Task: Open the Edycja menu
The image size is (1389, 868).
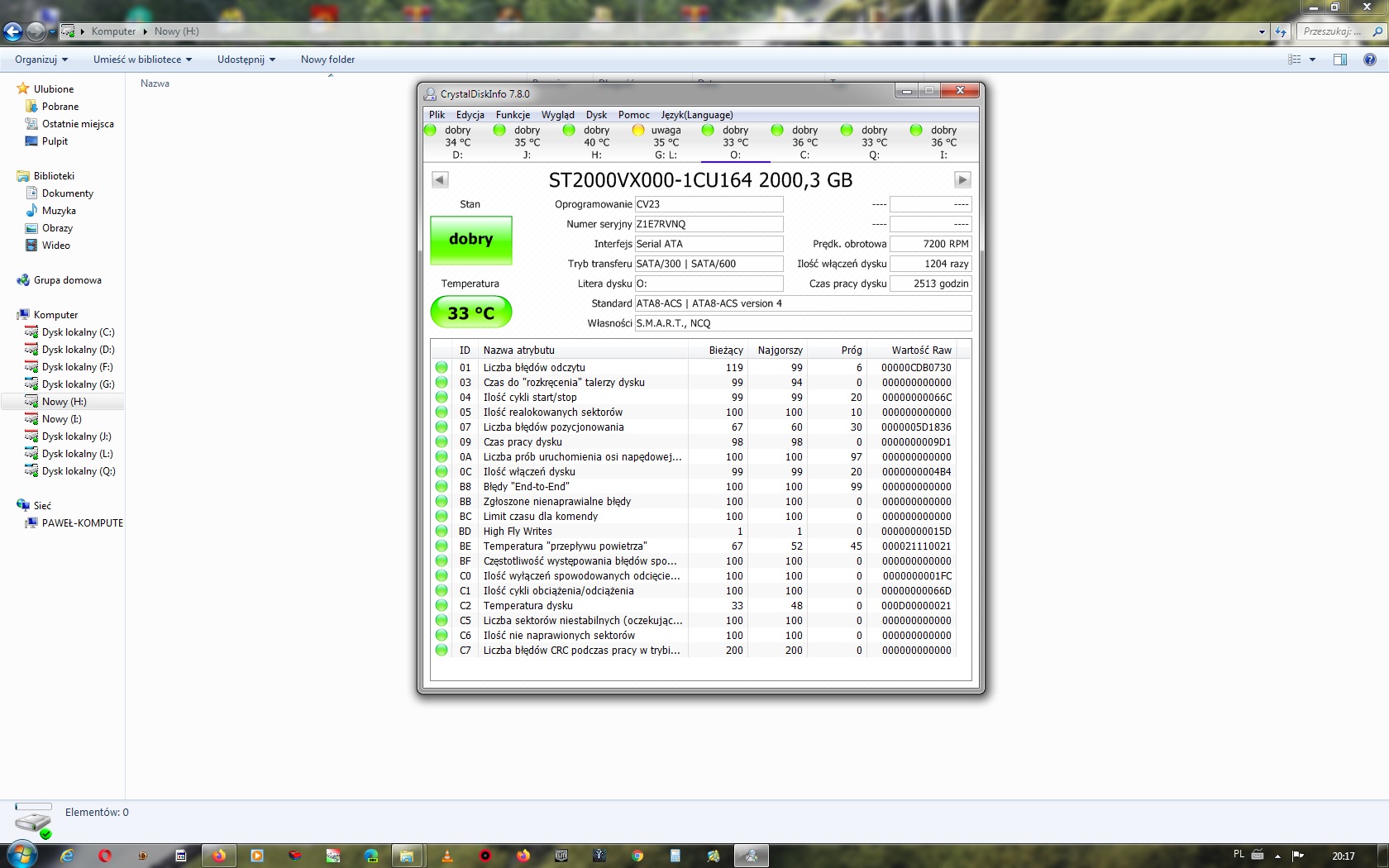Action: pos(470,115)
